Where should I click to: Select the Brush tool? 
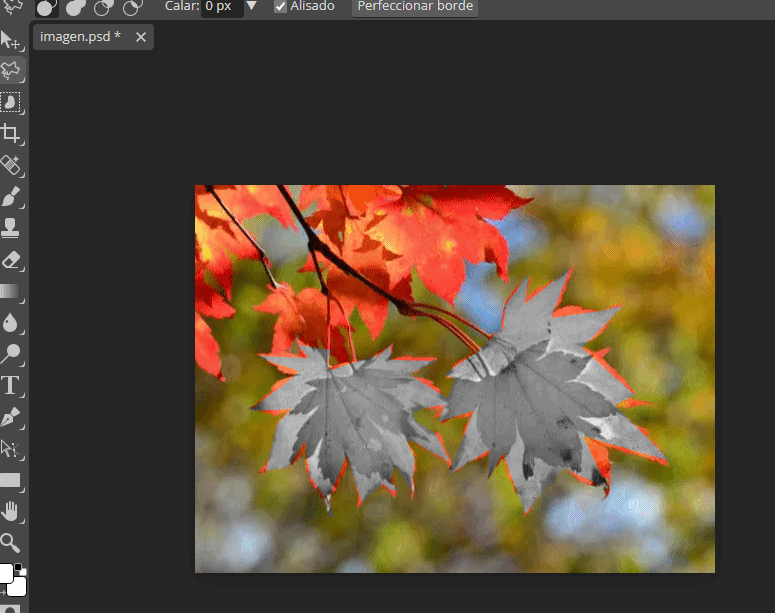[x=11, y=196]
